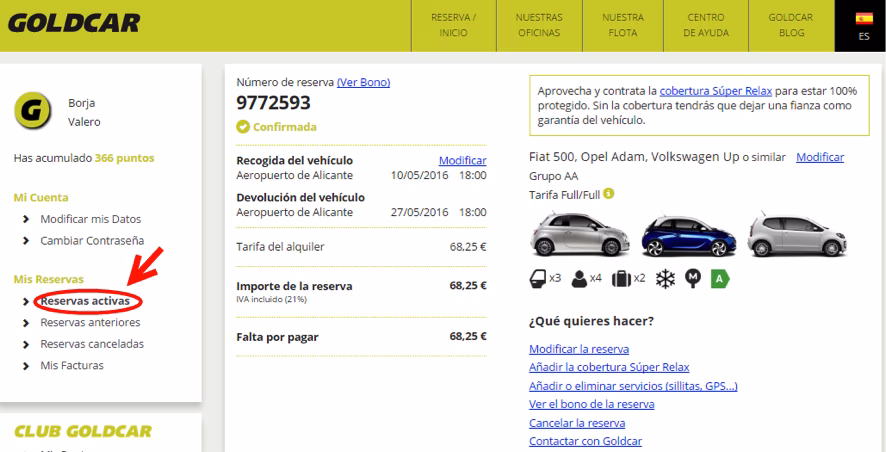Image resolution: width=886 pixels, height=452 pixels.
Task: Click Contactar con Goldcar link
Action: point(585,441)
